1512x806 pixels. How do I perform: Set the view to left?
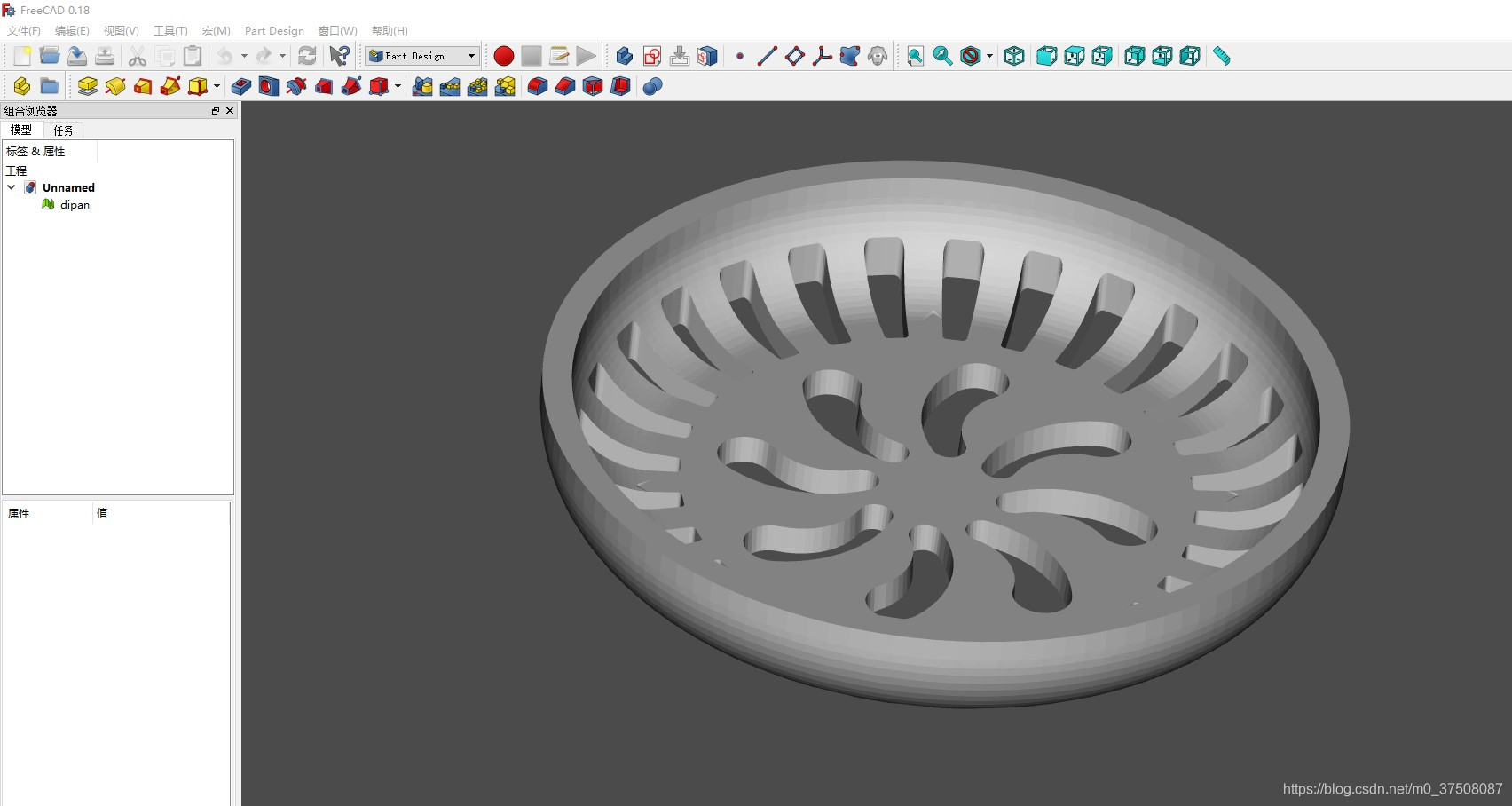click(x=1190, y=56)
